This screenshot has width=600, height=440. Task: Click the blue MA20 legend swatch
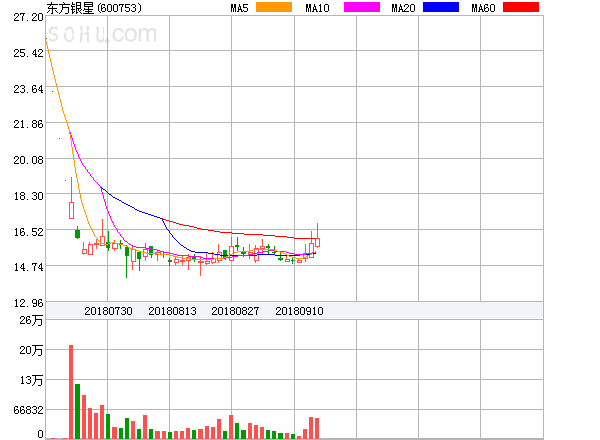[x=441, y=7]
